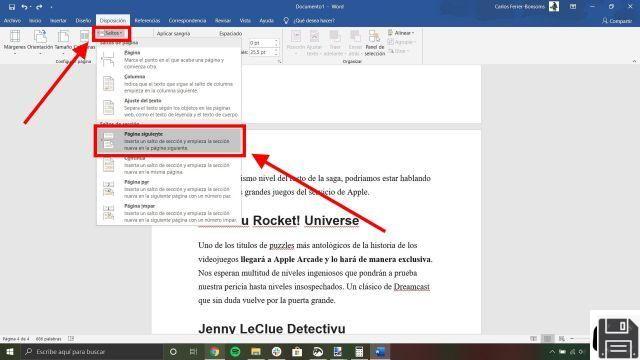
Task: Switch to Web Layout view
Action: click(562, 338)
